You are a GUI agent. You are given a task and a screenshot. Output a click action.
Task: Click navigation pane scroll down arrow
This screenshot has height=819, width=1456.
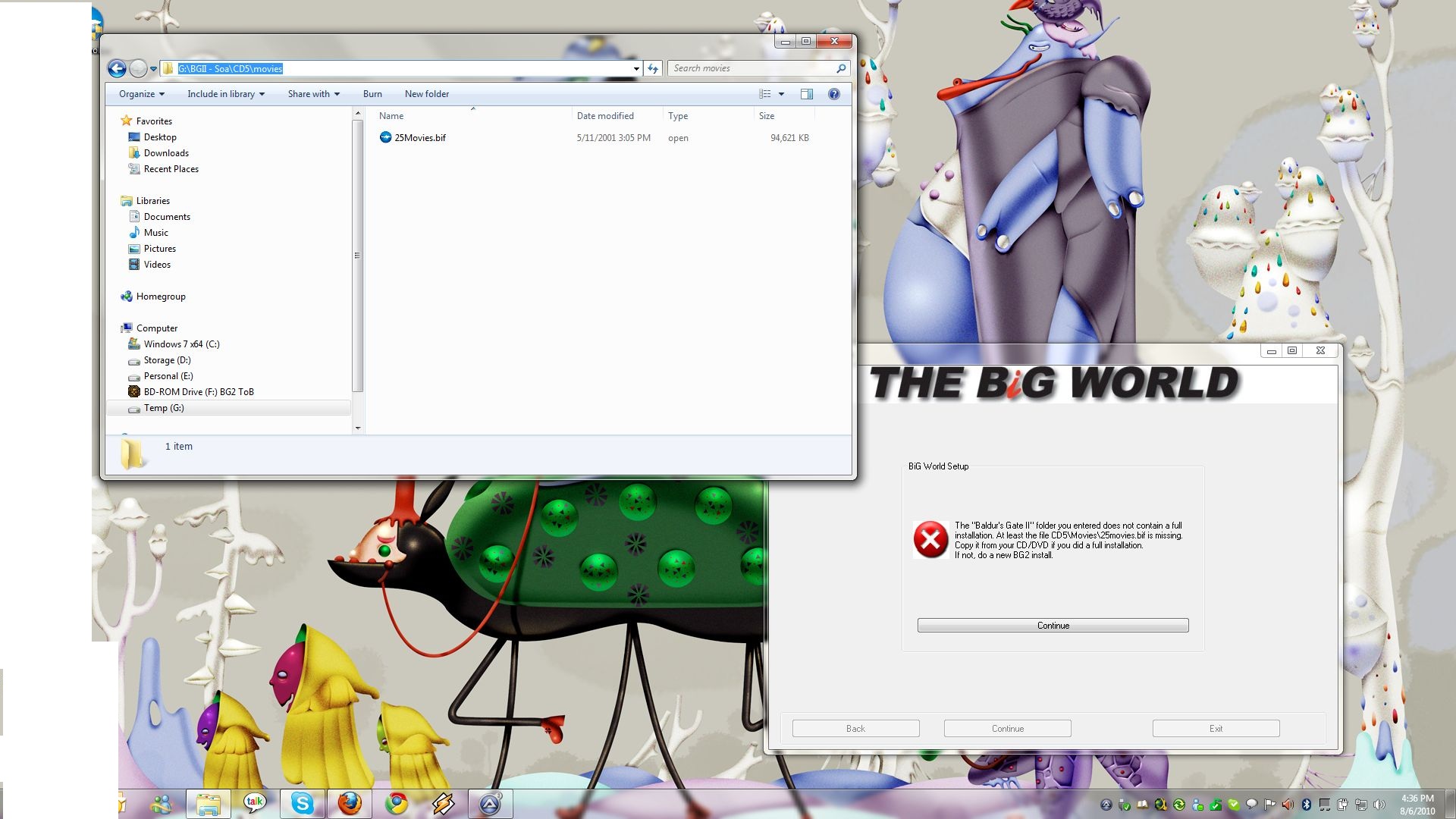coord(358,428)
